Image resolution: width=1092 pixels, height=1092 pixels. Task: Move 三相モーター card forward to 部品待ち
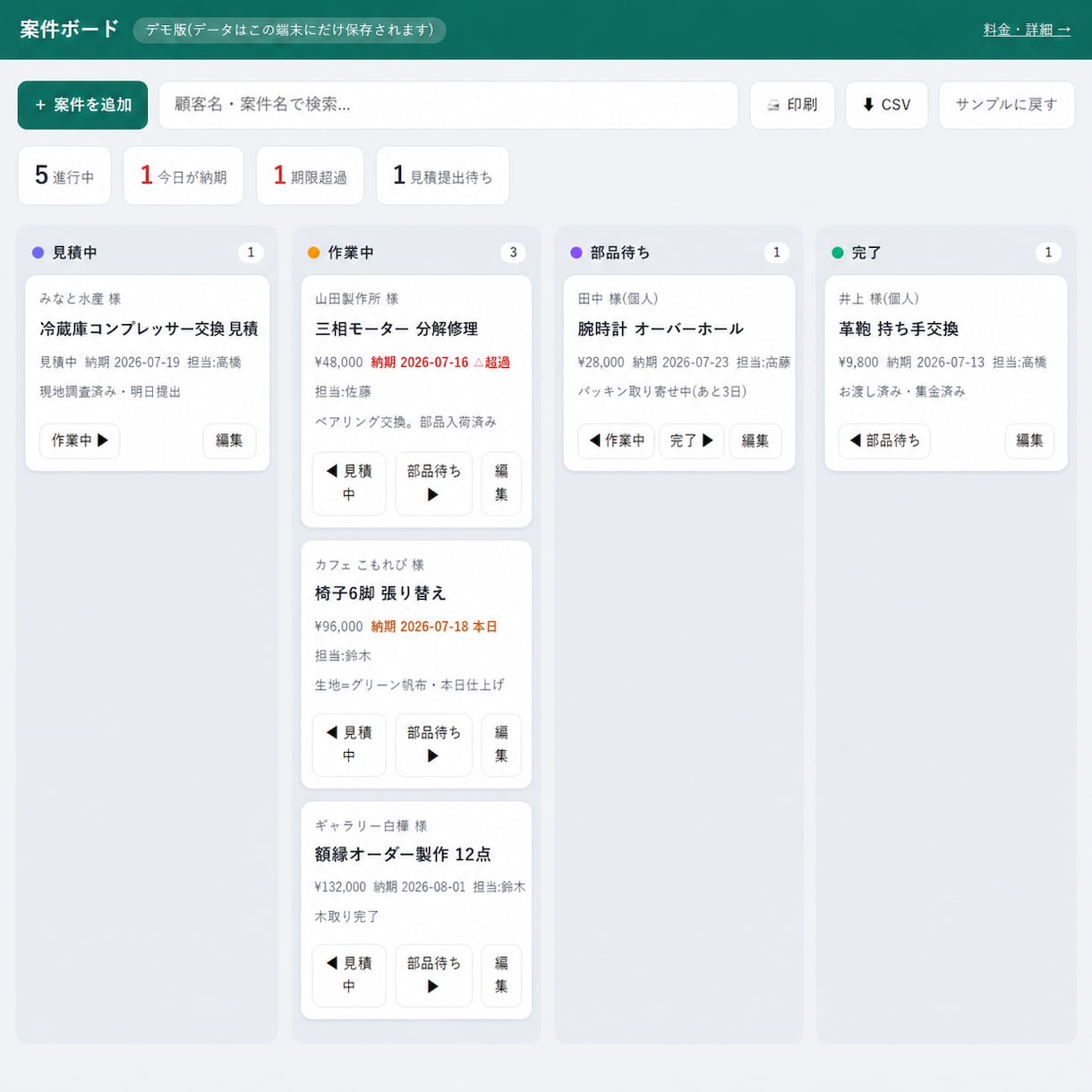tap(433, 482)
